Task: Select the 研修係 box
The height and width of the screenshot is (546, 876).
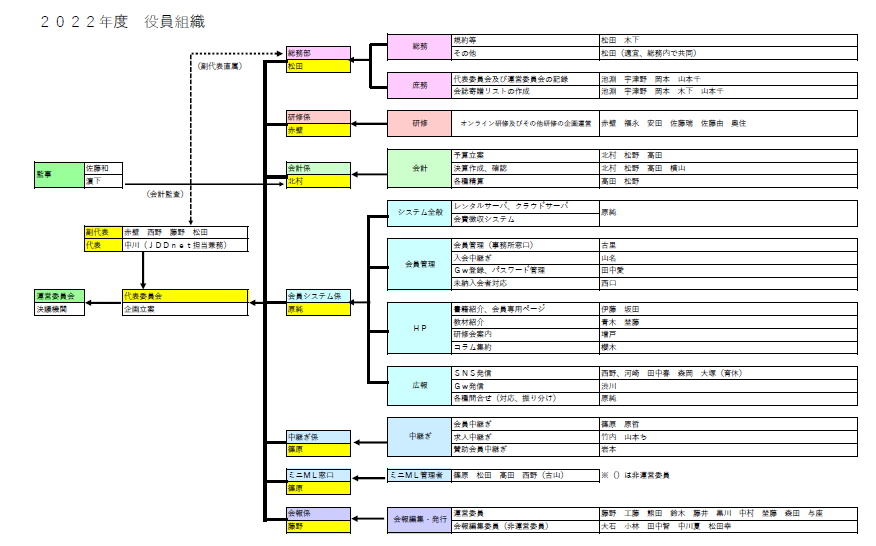Action: coord(317,117)
